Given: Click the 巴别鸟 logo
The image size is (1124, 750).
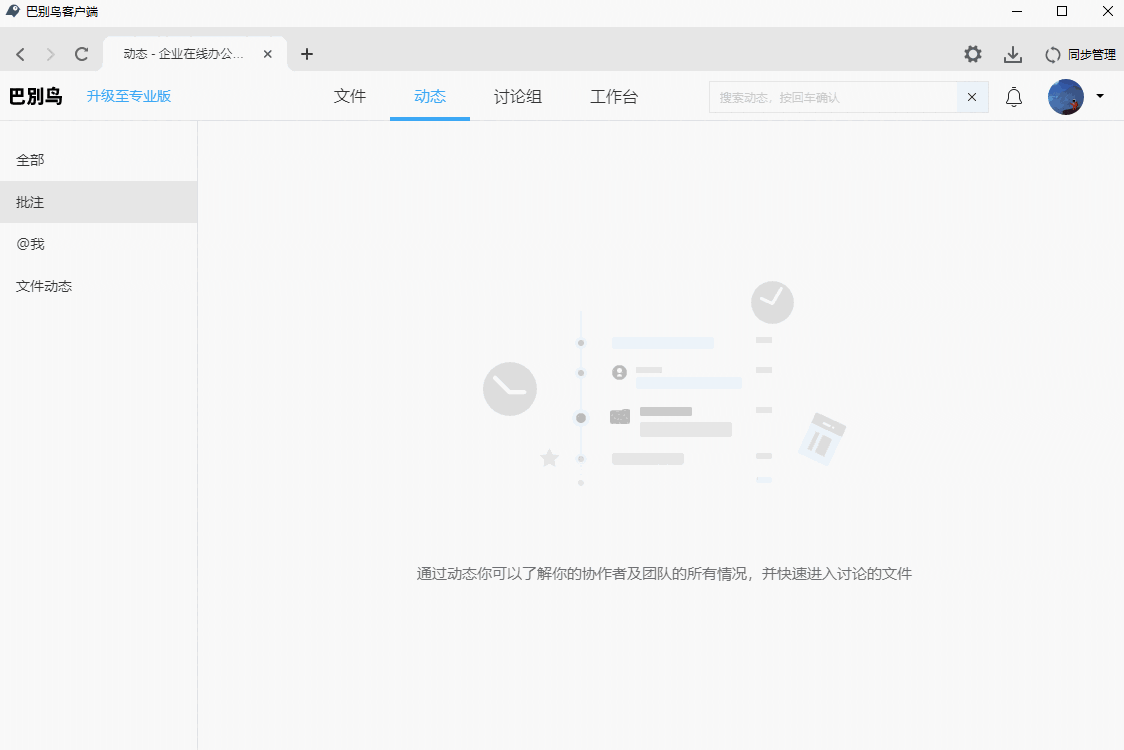Looking at the screenshot, I should pos(36,97).
